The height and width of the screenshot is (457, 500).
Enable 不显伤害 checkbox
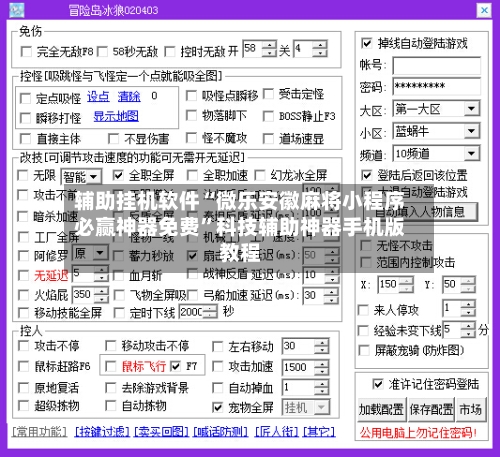113,139
